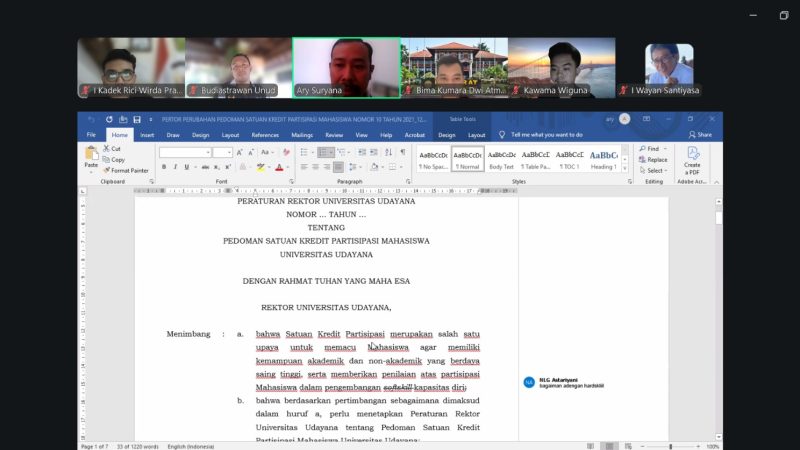Click the Sort A-Z icon
Screen dimensions: 800x450
click(389, 152)
